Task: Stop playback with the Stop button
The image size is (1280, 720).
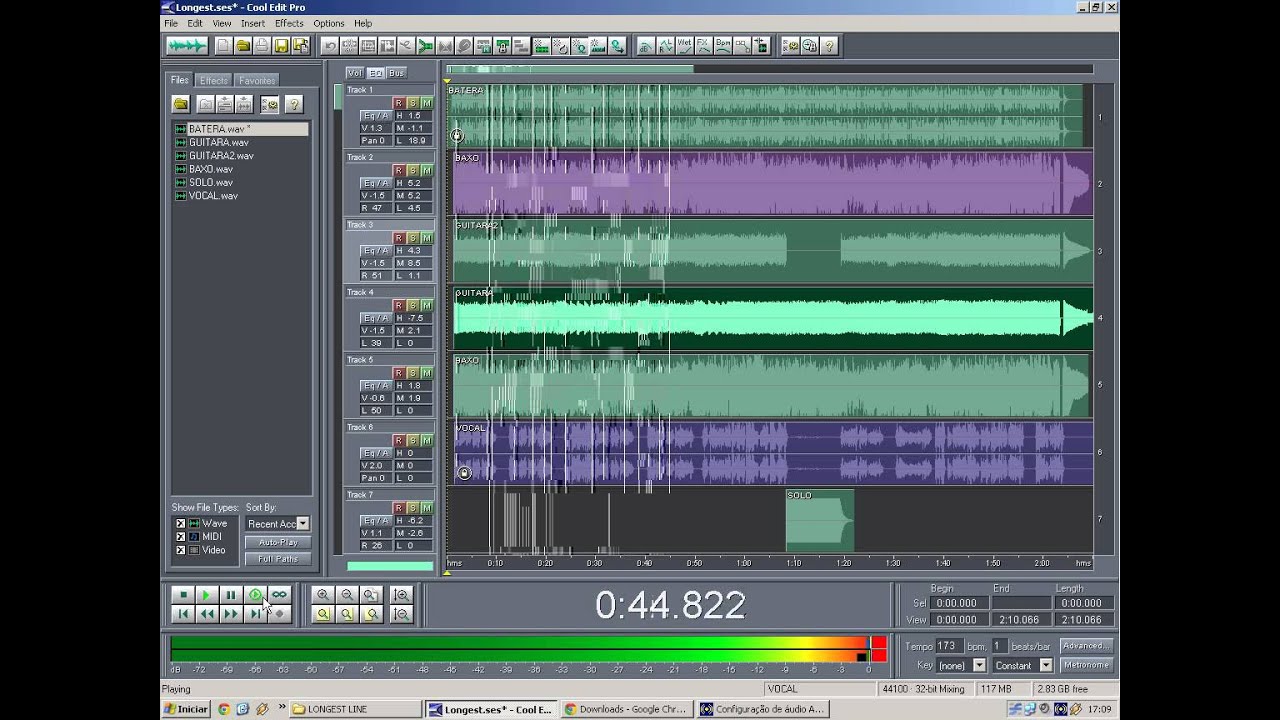Action: pyautogui.click(x=183, y=595)
